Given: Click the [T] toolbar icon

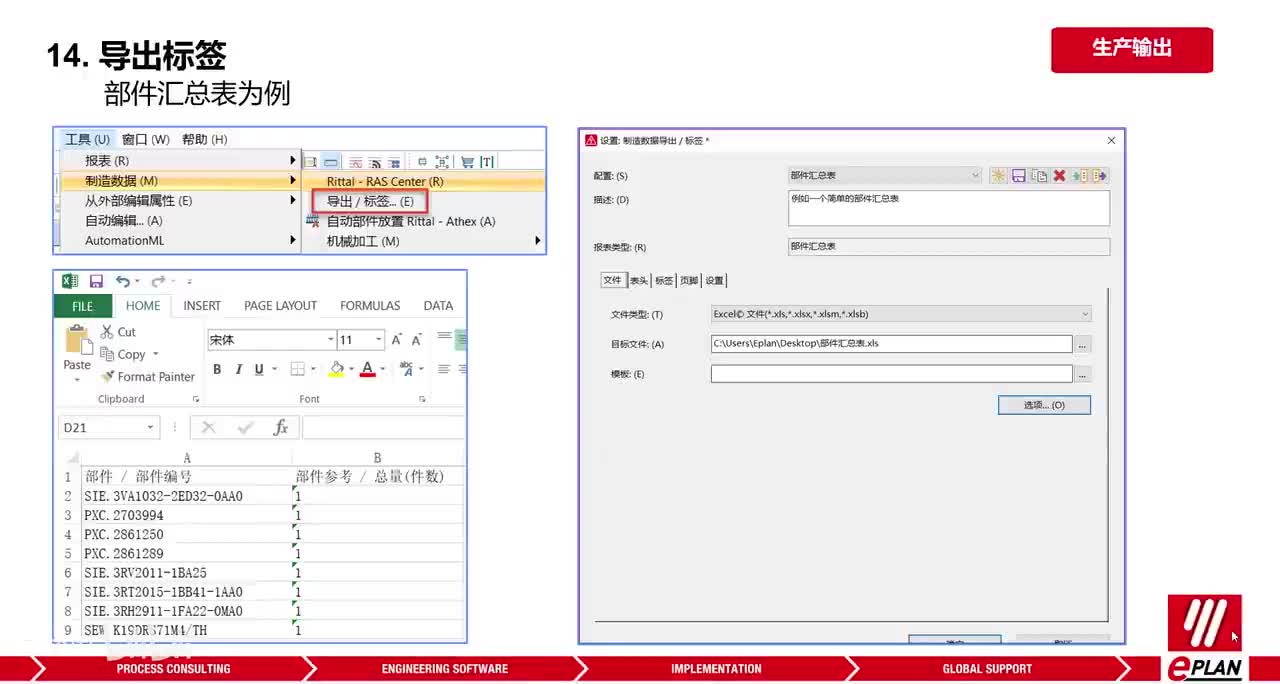Looking at the screenshot, I should coord(487,162).
